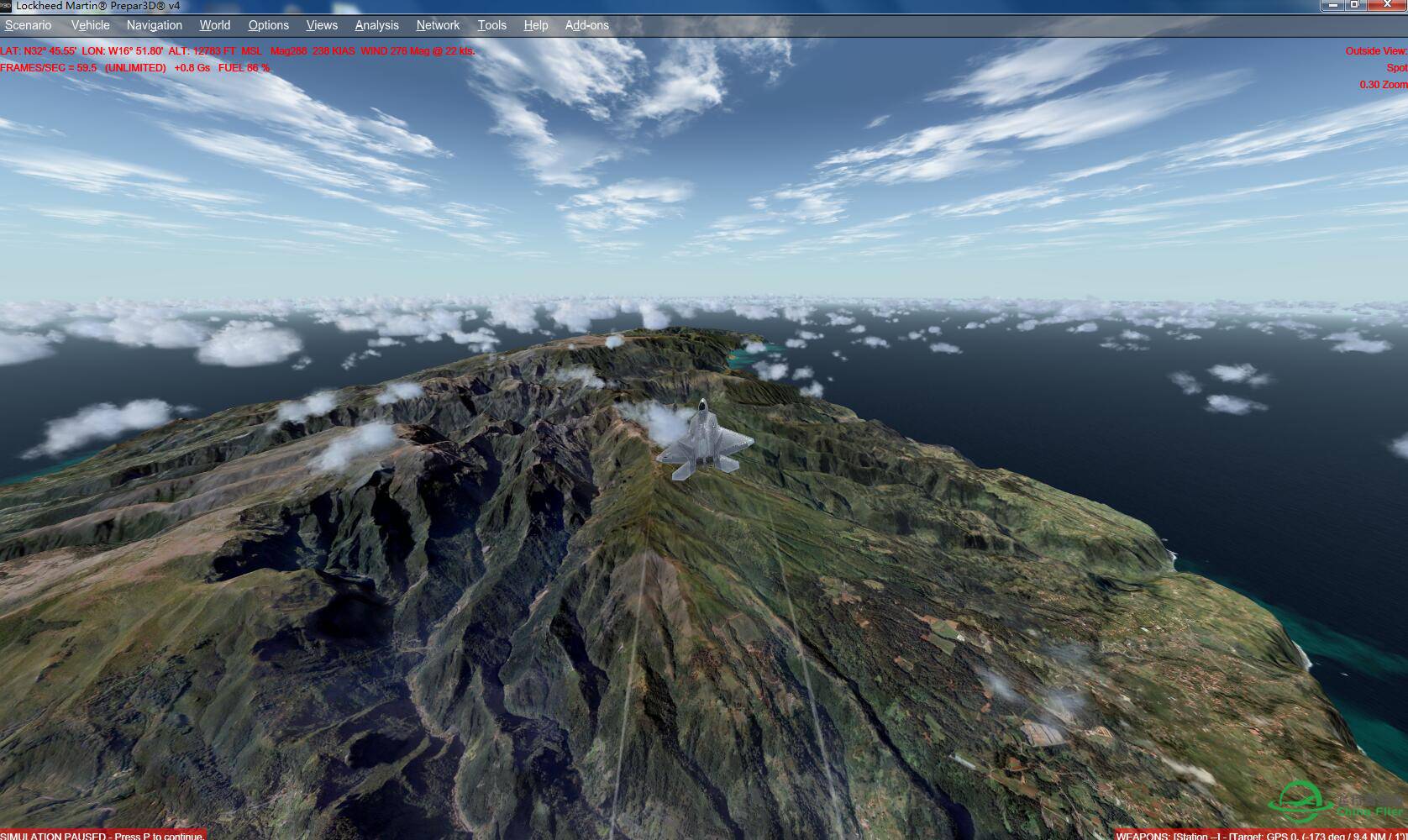Open the Tools menu
The image size is (1408, 840).
click(491, 25)
